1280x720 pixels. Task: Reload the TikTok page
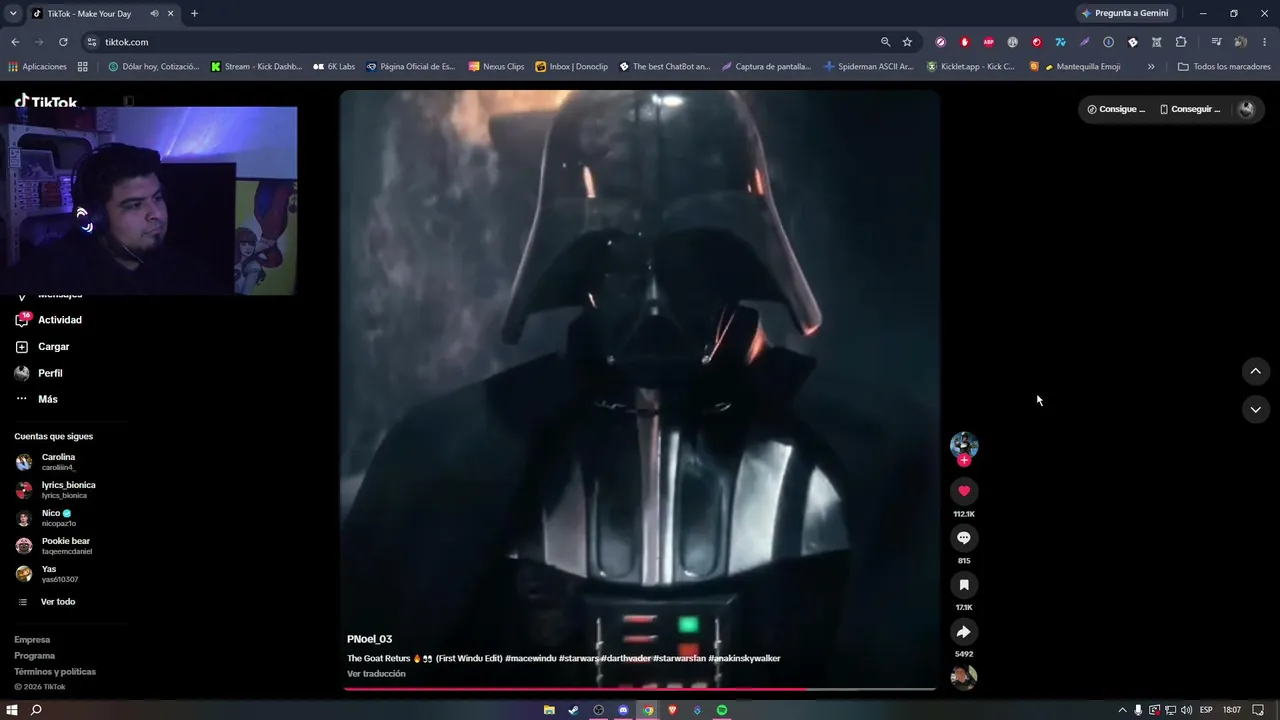[63, 42]
